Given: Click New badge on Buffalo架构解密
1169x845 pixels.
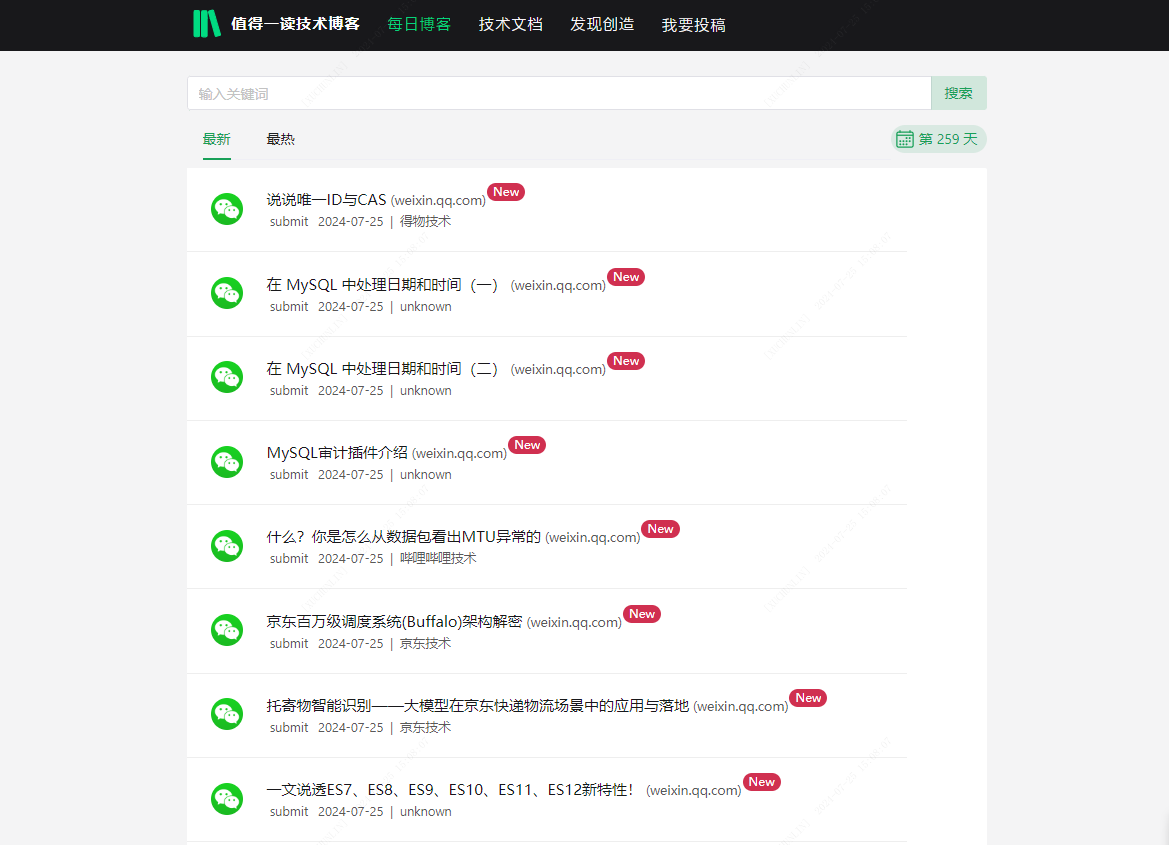Looking at the screenshot, I should click(x=642, y=614).
